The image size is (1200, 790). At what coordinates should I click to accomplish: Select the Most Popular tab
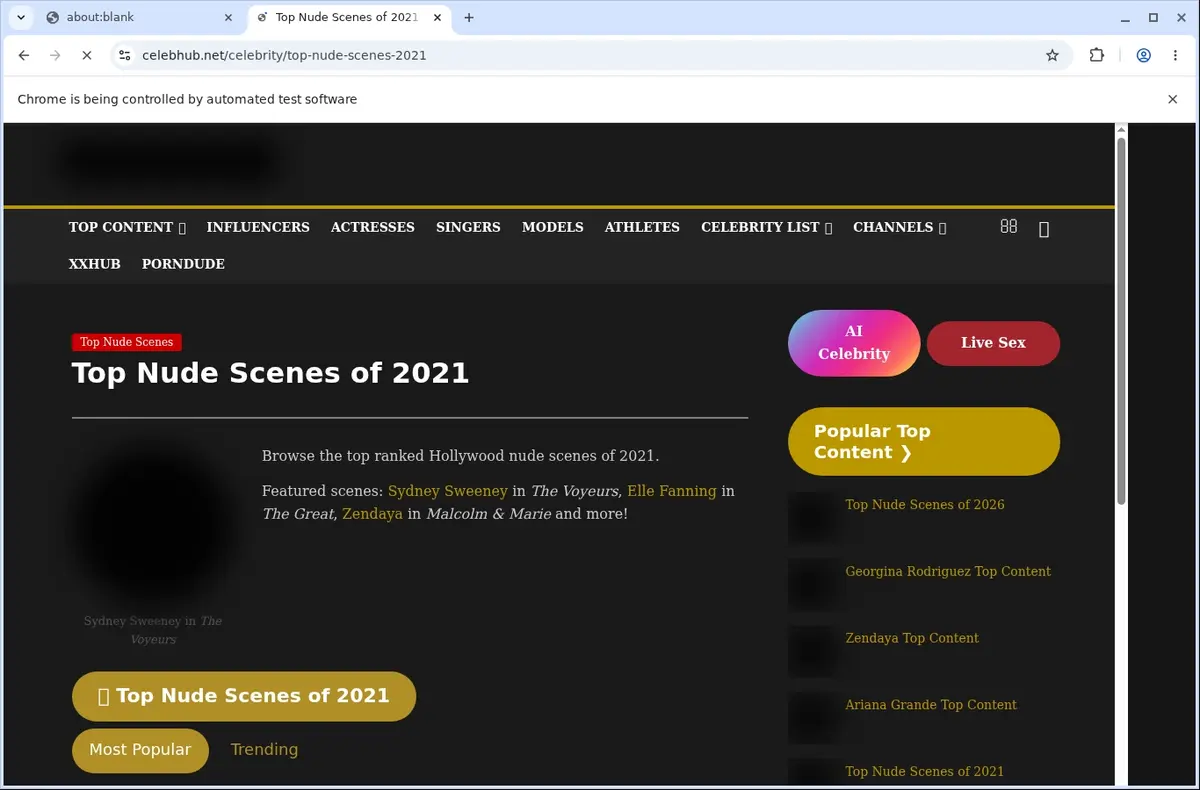coord(140,750)
